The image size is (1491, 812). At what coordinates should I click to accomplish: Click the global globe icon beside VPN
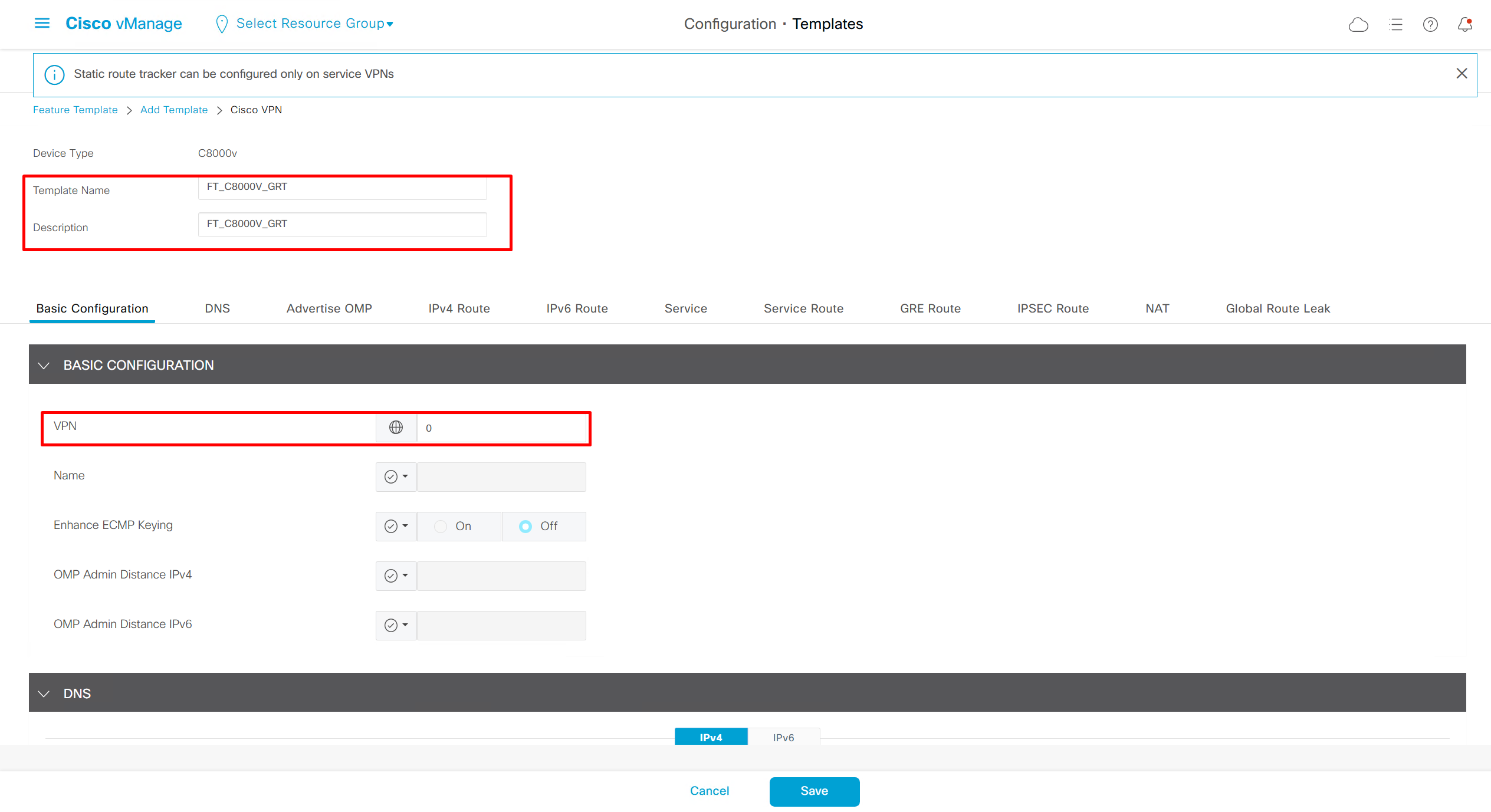[396, 428]
